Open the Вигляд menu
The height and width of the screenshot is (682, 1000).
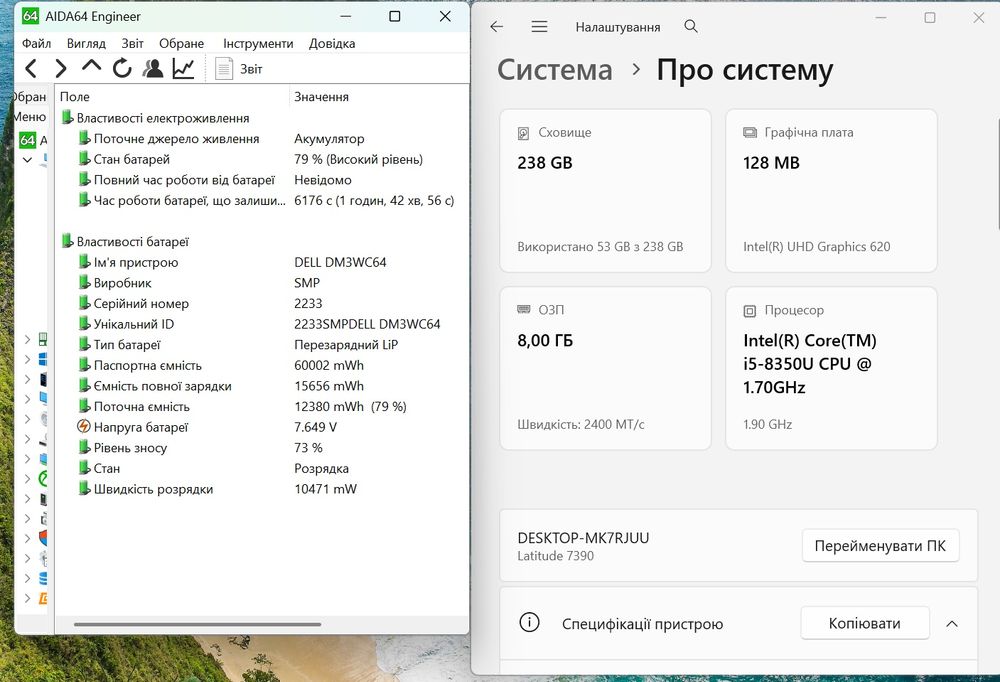[x=86, y=43]
